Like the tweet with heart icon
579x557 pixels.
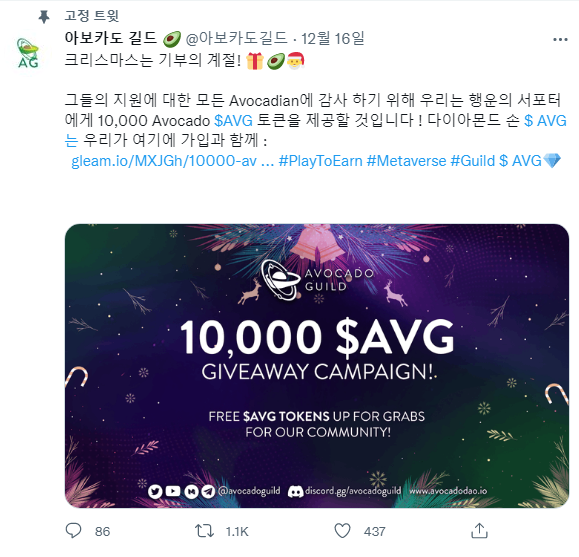342,531
